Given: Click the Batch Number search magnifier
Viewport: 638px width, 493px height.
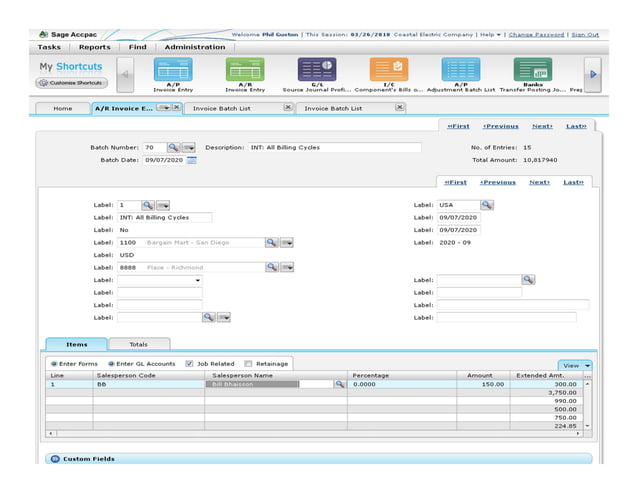Looking at the screenshot, I should pos(173,147).
